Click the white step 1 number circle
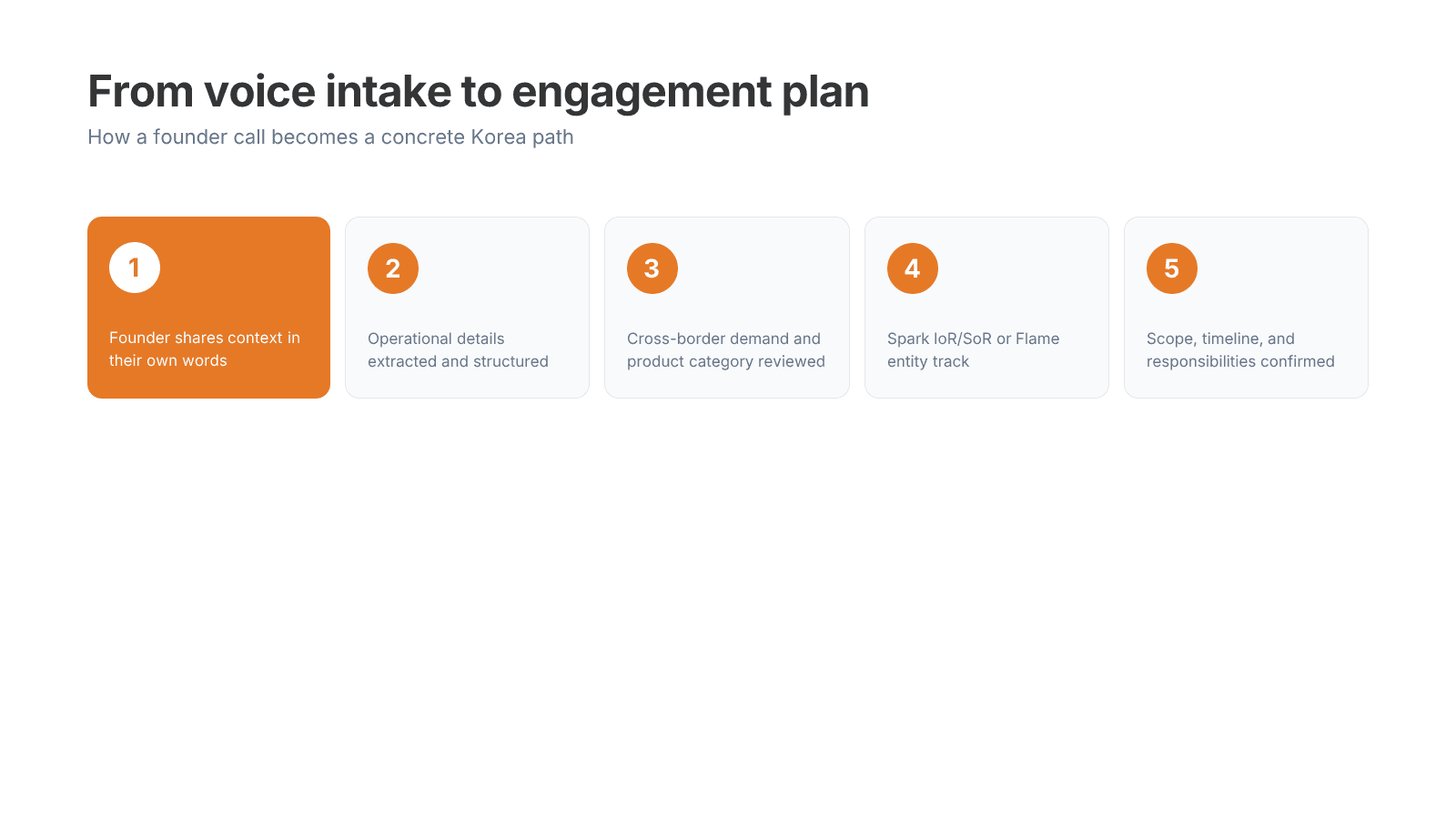 click(x=135, y=268)
